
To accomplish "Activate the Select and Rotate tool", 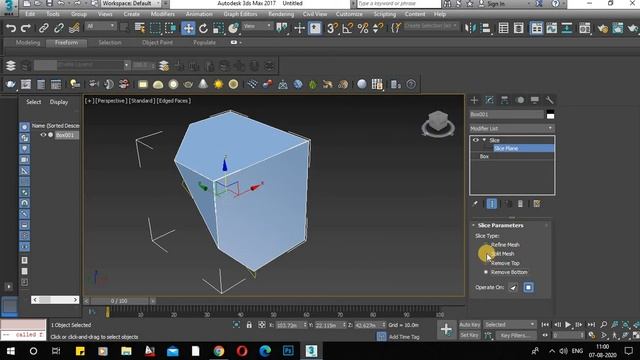I will point(203,28).
